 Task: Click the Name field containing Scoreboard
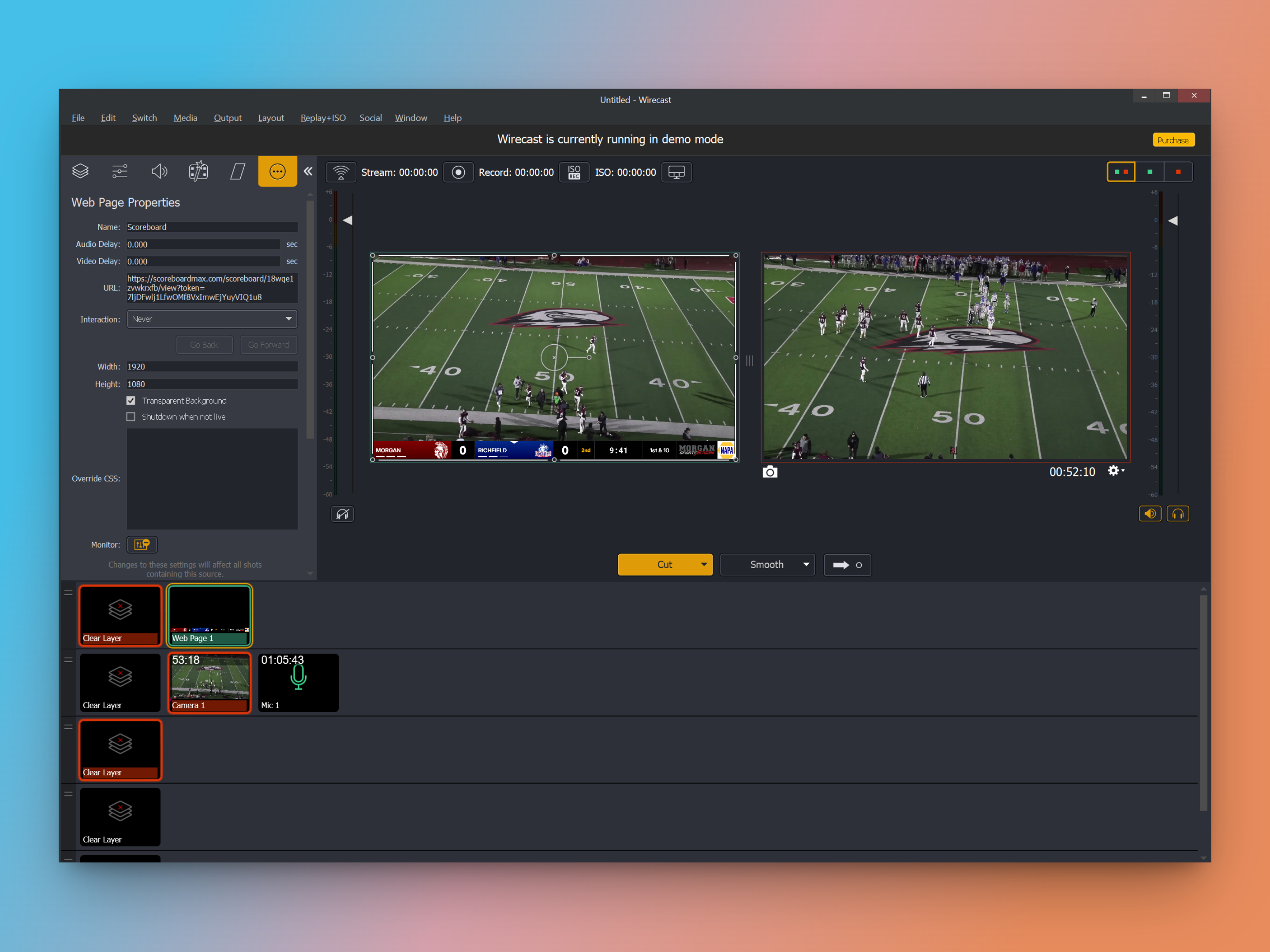[212, 227]
